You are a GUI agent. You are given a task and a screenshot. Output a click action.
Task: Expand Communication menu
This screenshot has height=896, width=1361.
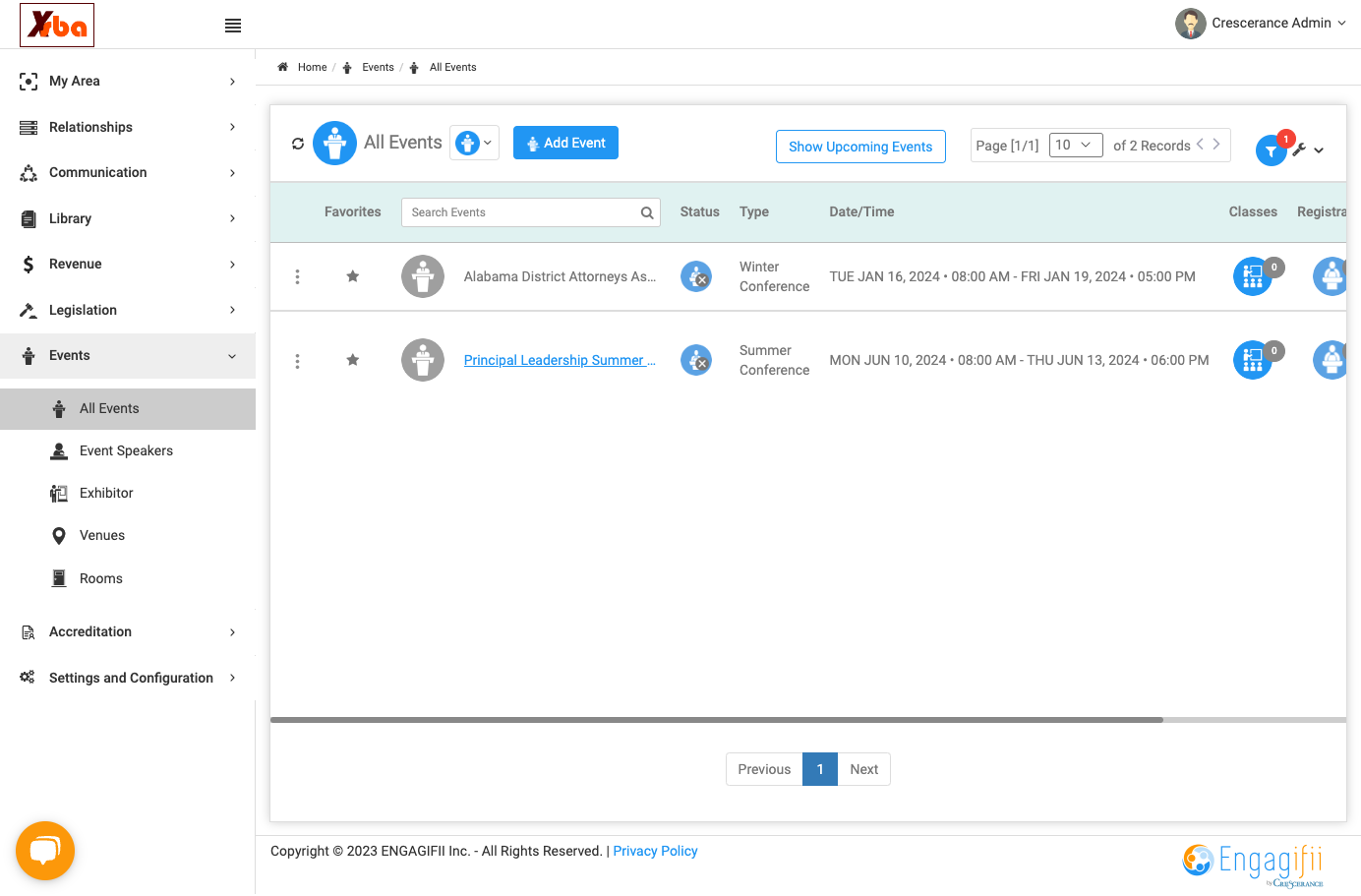(x=128, y=173)
